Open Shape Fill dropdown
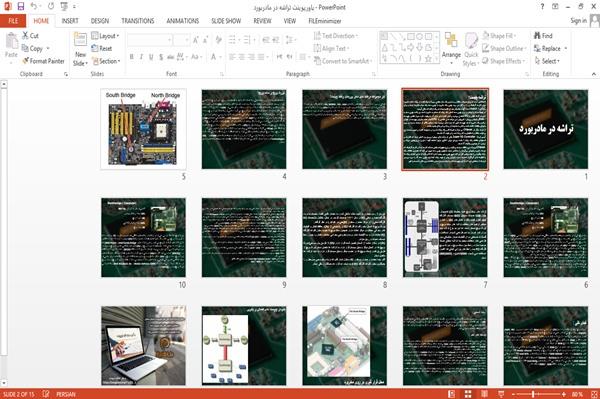 click(499, 36)
